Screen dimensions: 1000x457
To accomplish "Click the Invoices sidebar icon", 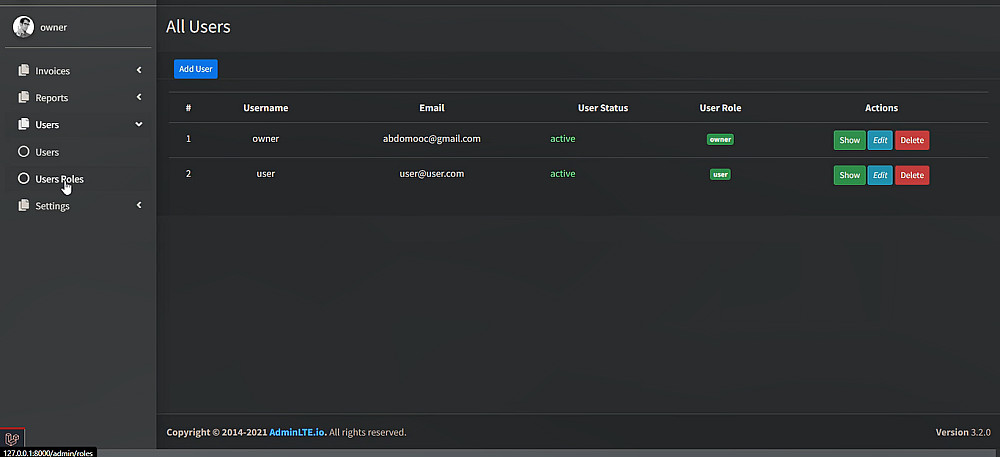I will 24,71.
